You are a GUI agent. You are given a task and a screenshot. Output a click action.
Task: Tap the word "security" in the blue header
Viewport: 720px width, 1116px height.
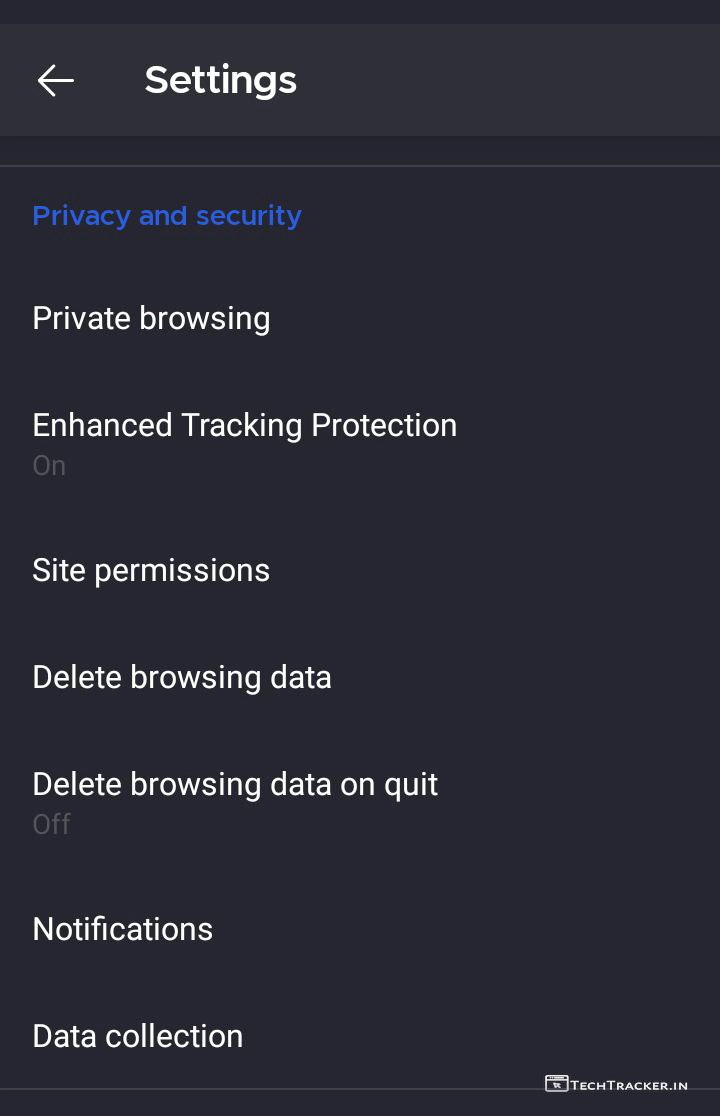[x=248, y=216]
